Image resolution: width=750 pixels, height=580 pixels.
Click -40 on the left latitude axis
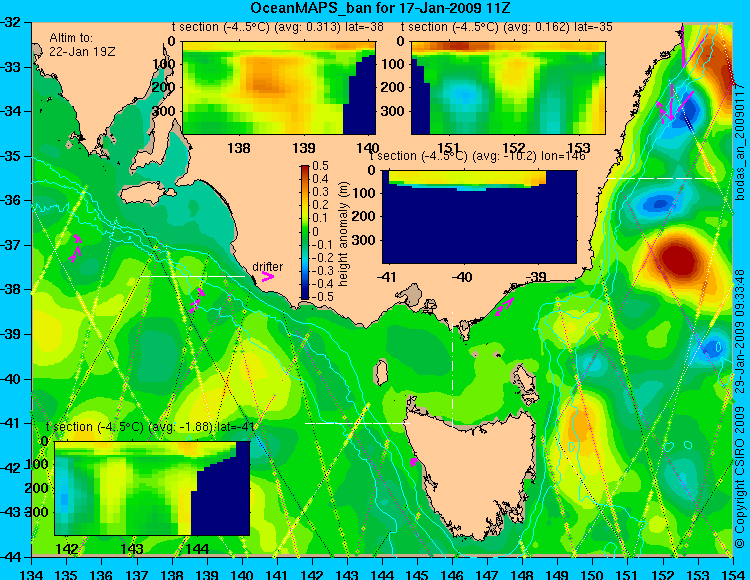click(11, 379)
